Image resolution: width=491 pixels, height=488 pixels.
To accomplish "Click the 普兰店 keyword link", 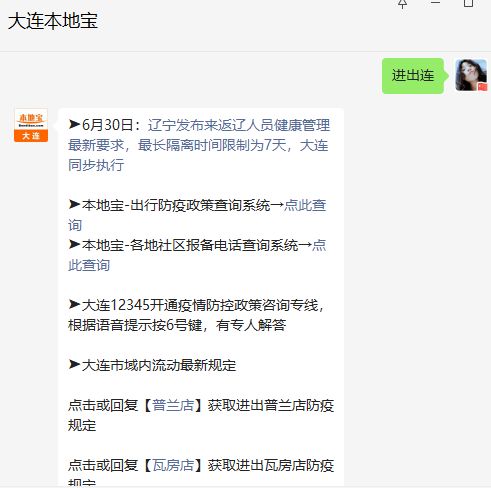I will (x=173, y=405).
